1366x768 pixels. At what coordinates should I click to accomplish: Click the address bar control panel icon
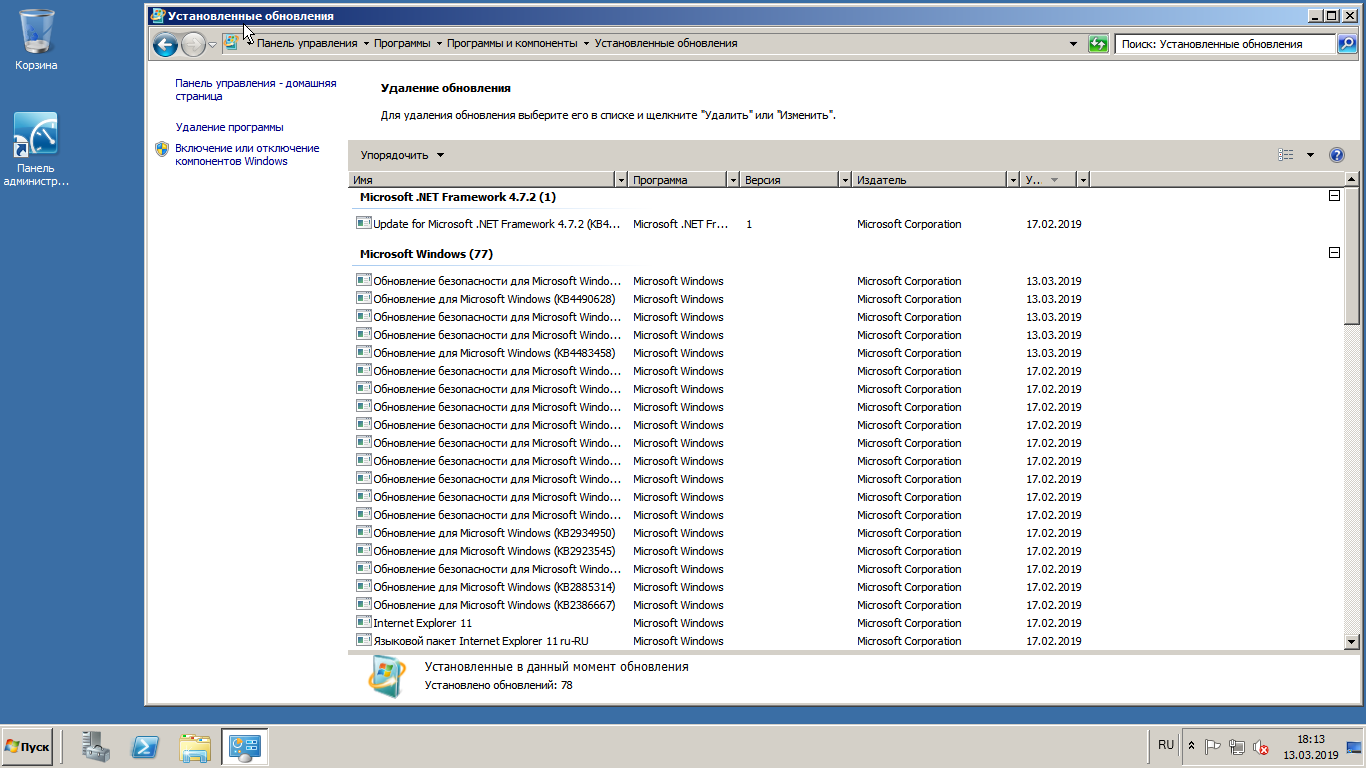tap(231, 43)
